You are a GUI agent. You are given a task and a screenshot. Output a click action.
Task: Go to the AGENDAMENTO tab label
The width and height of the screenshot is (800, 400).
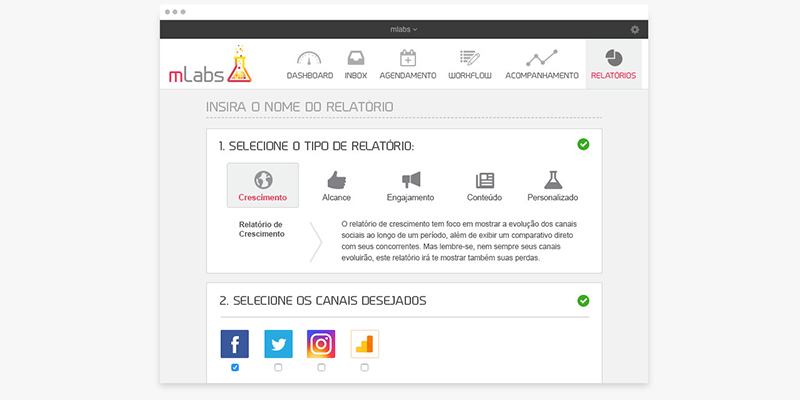pos(408,76)
